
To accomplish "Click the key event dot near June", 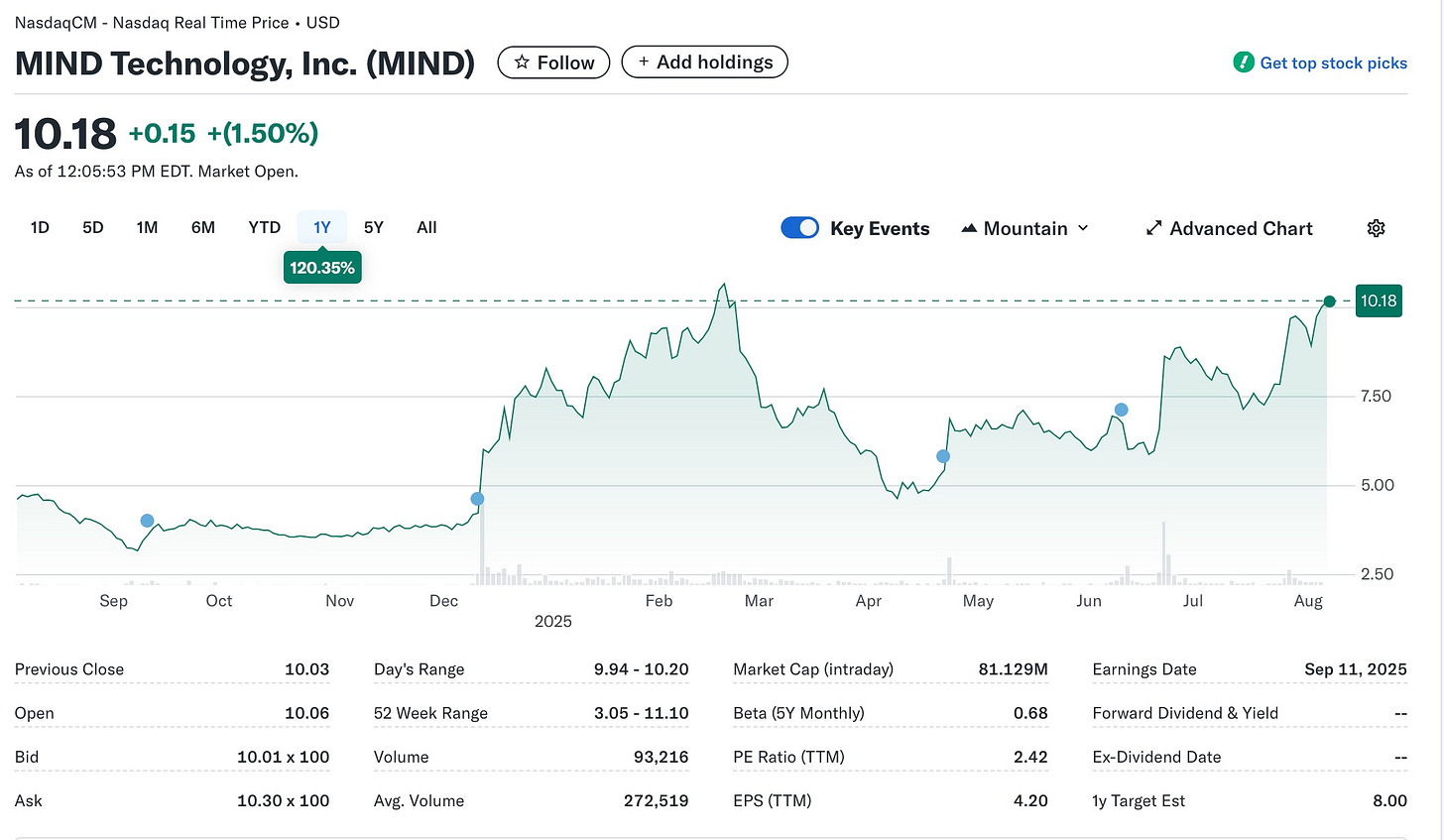I will coord(1121,410).
